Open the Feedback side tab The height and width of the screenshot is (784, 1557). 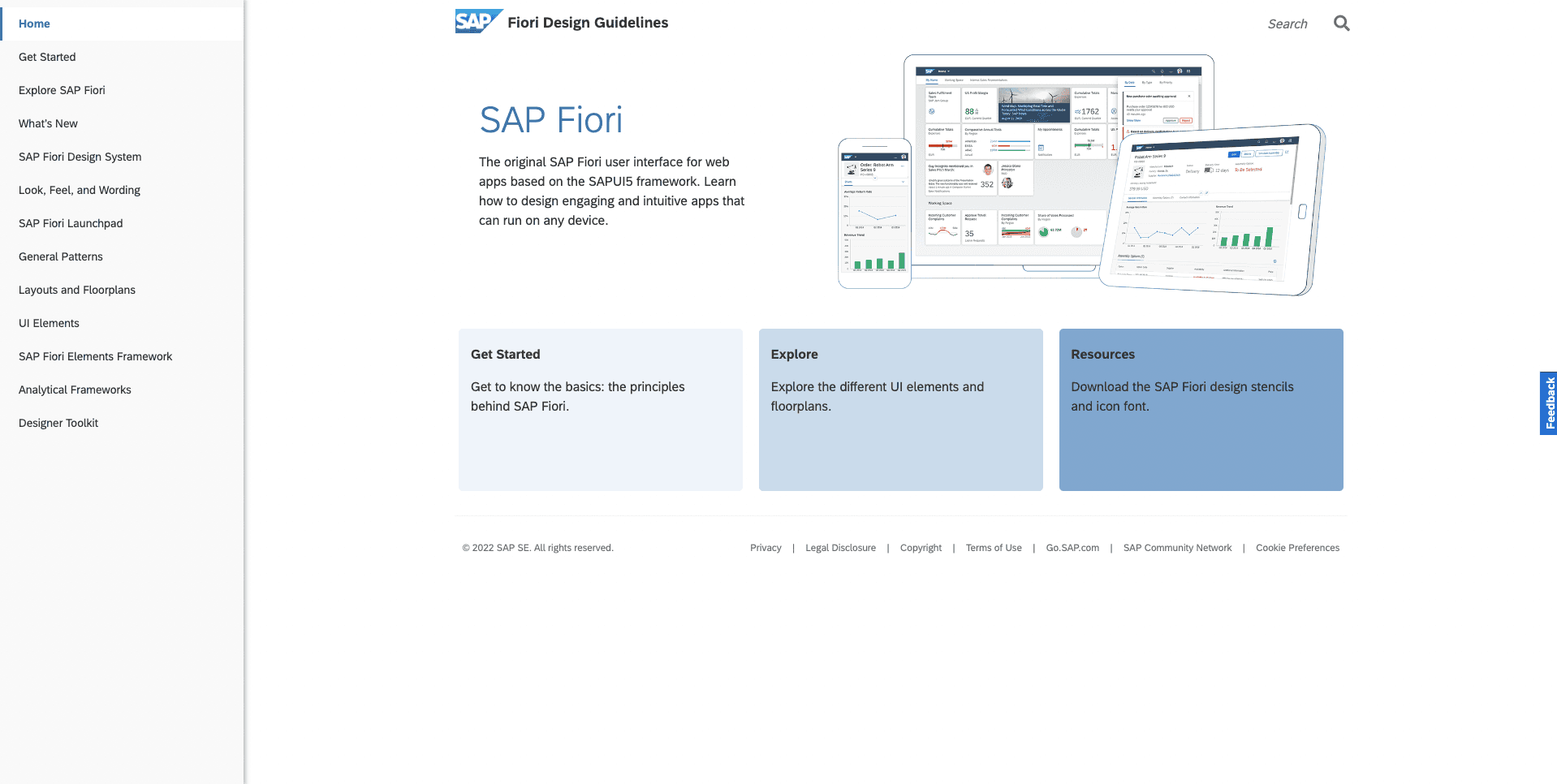click(x=1549, y=403)
